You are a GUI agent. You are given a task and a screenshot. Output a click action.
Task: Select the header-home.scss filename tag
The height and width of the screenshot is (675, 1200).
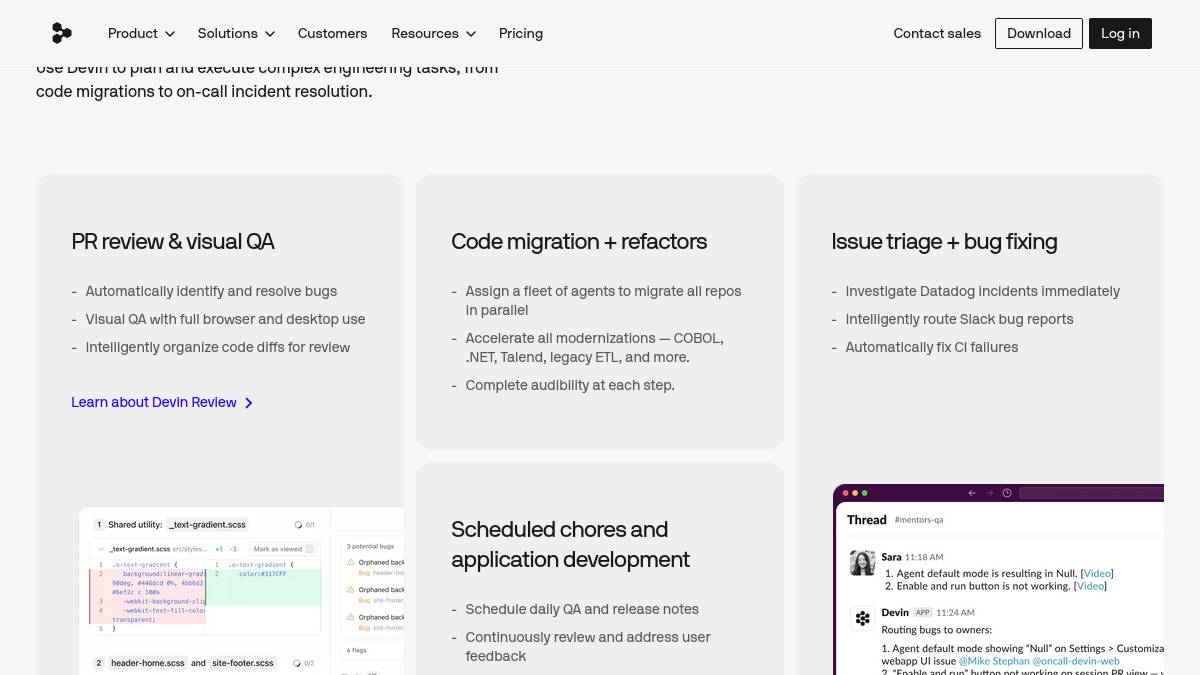(x=148, y=663)
